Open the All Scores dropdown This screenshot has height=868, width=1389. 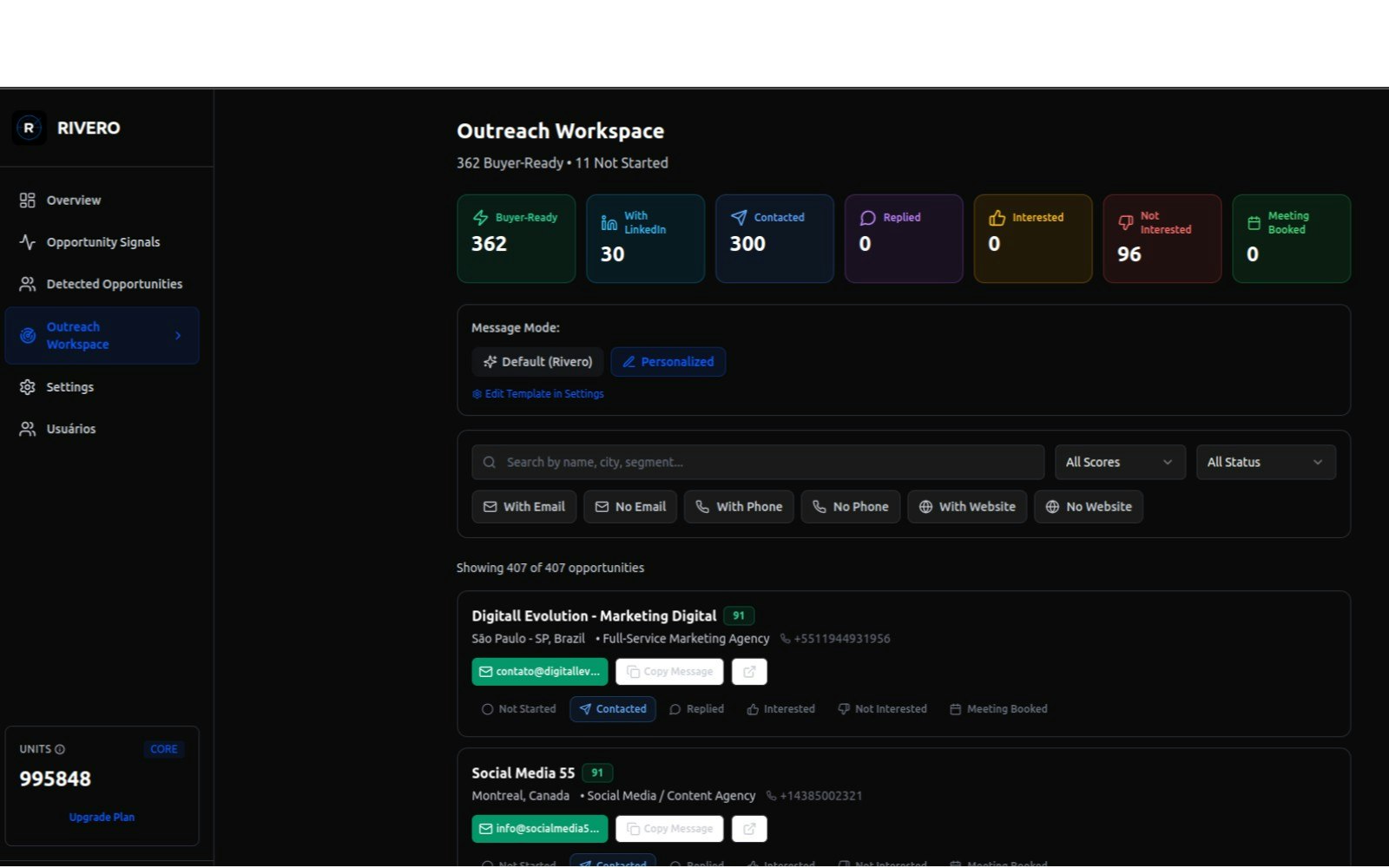(1119, 462)
